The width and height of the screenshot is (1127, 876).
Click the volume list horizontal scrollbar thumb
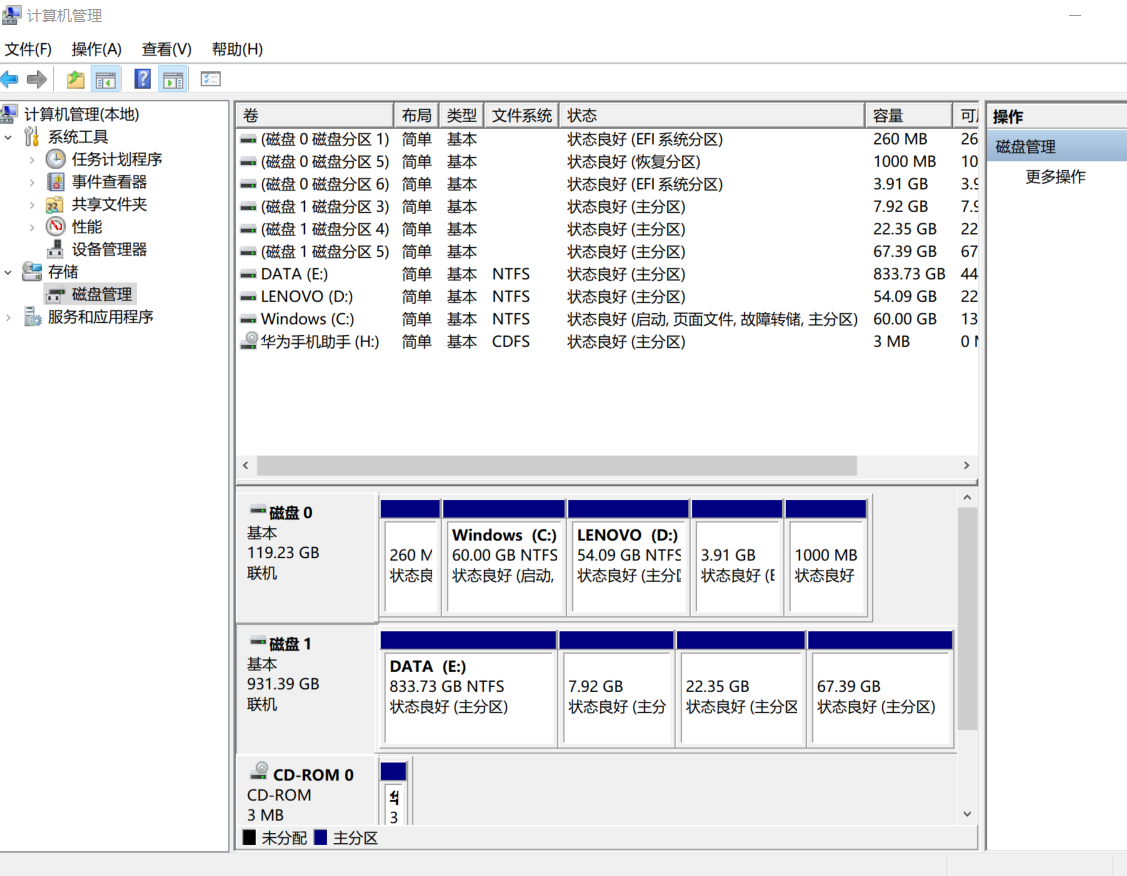point(556,466)
